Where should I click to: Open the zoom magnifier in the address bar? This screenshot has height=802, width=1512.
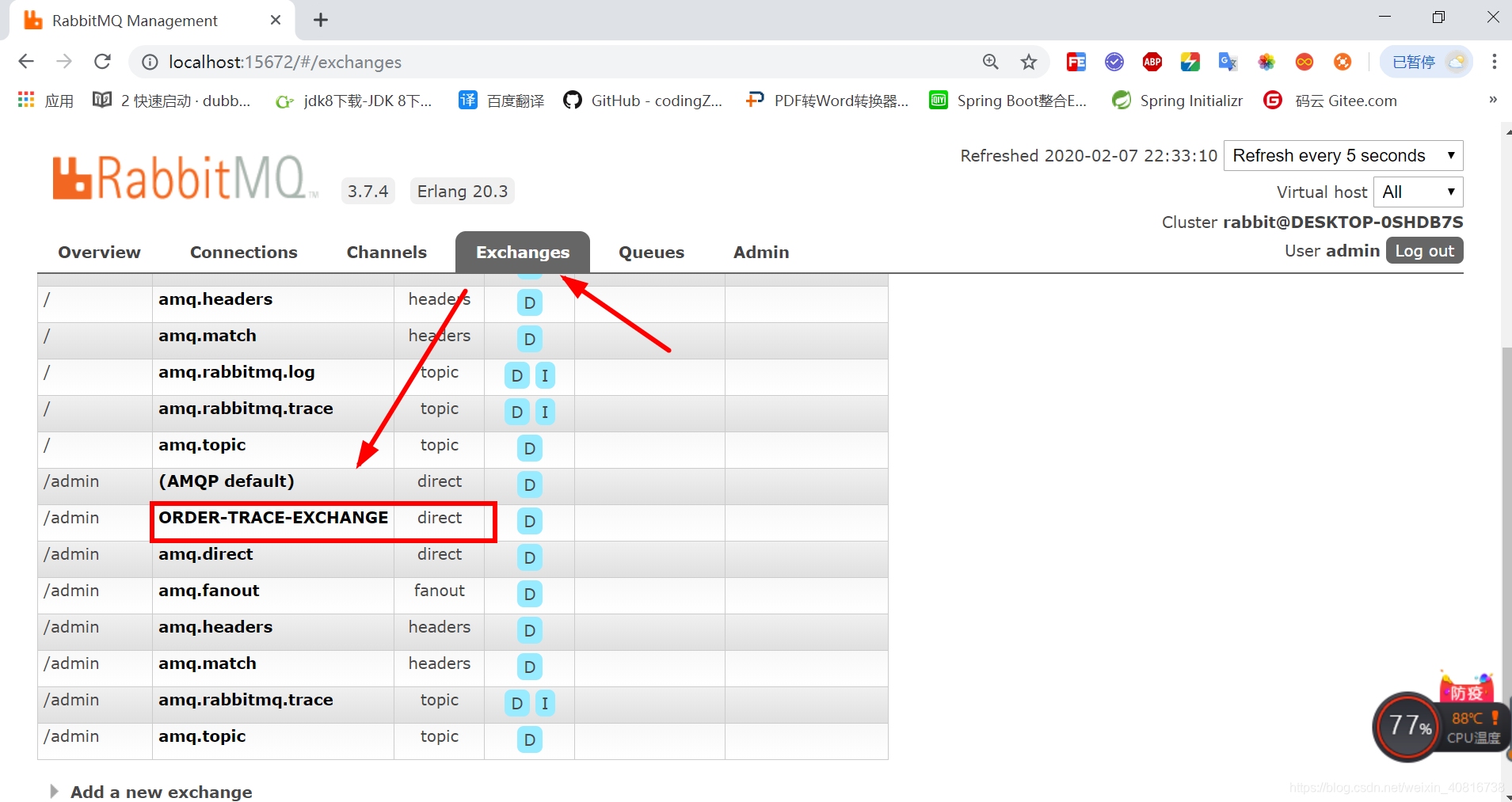click(x=990, y=62)
